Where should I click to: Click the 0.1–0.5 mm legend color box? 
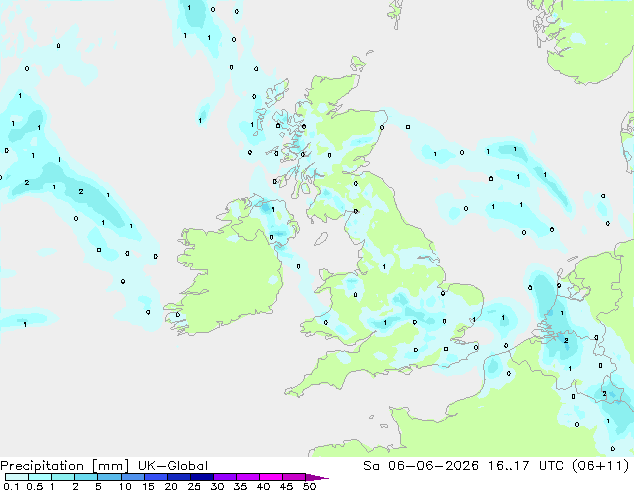point(17,477)
